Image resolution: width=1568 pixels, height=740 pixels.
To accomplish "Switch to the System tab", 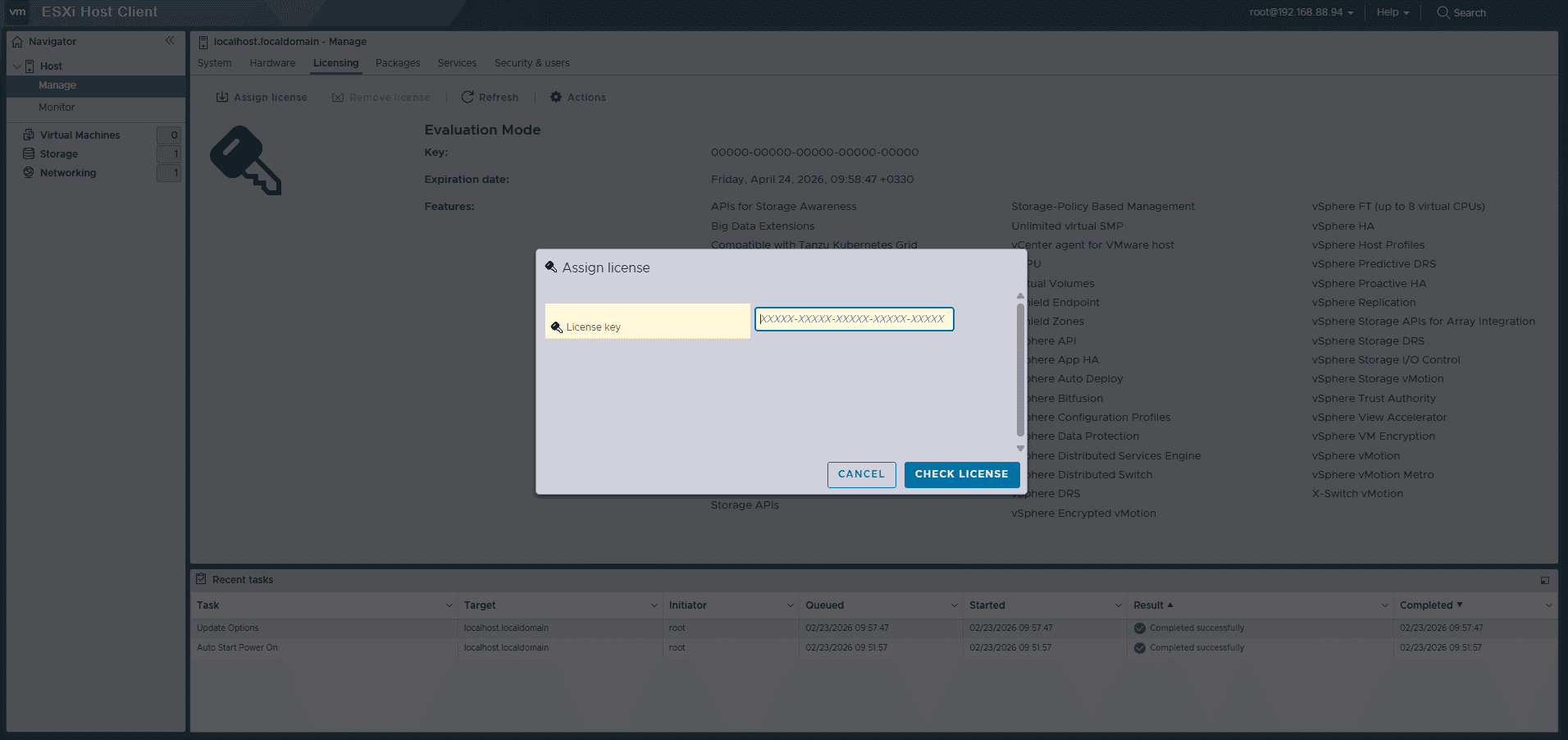I will click(215, 63).
